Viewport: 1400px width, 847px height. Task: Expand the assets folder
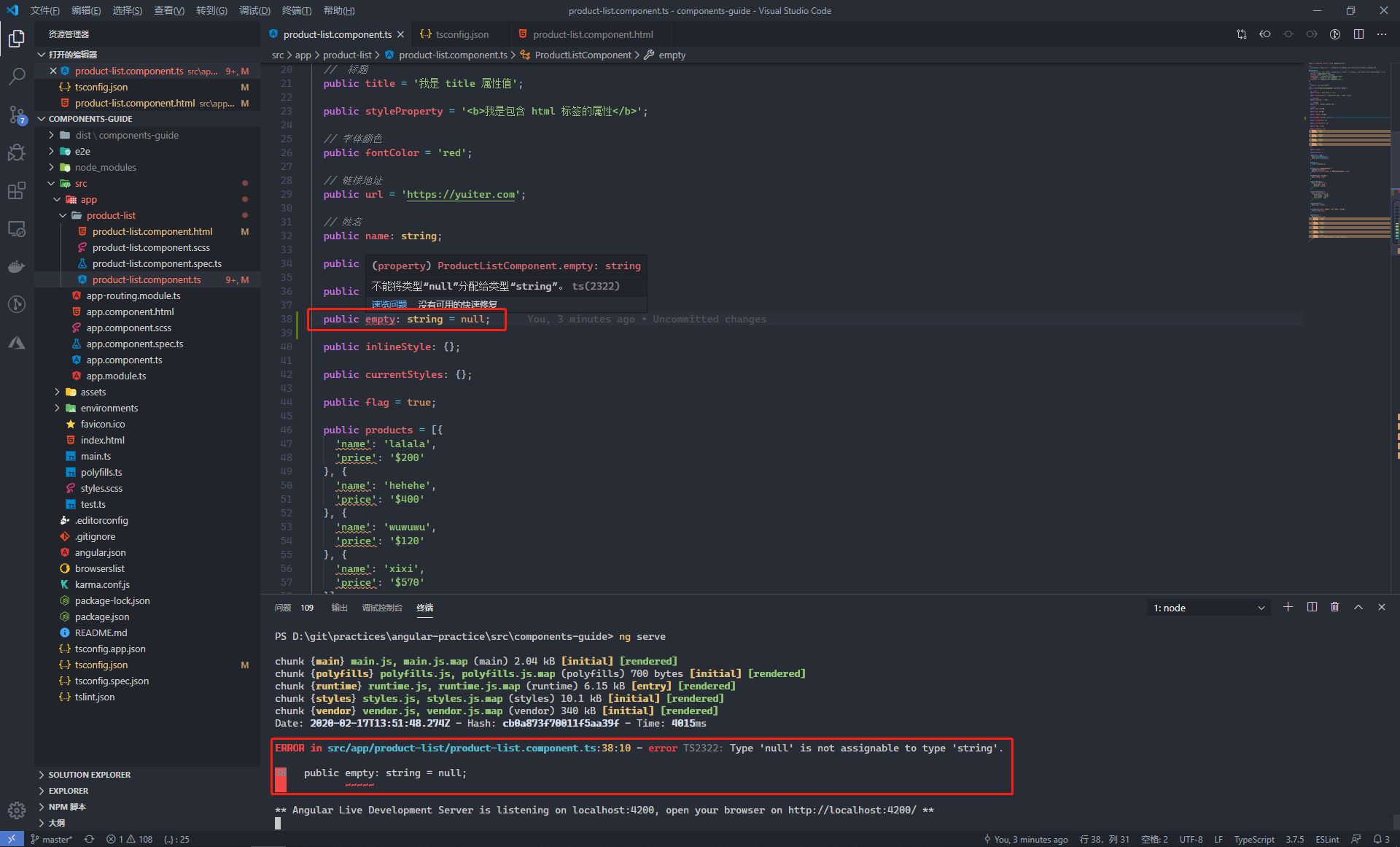coord(93,392)
